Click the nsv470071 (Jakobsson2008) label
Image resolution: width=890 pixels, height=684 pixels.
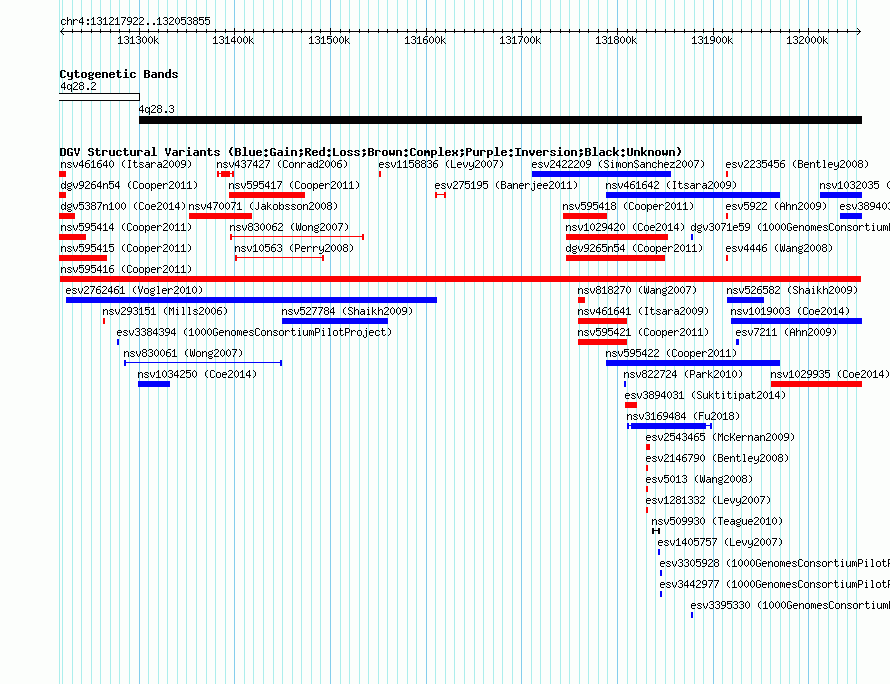click(x=263, y=206)
